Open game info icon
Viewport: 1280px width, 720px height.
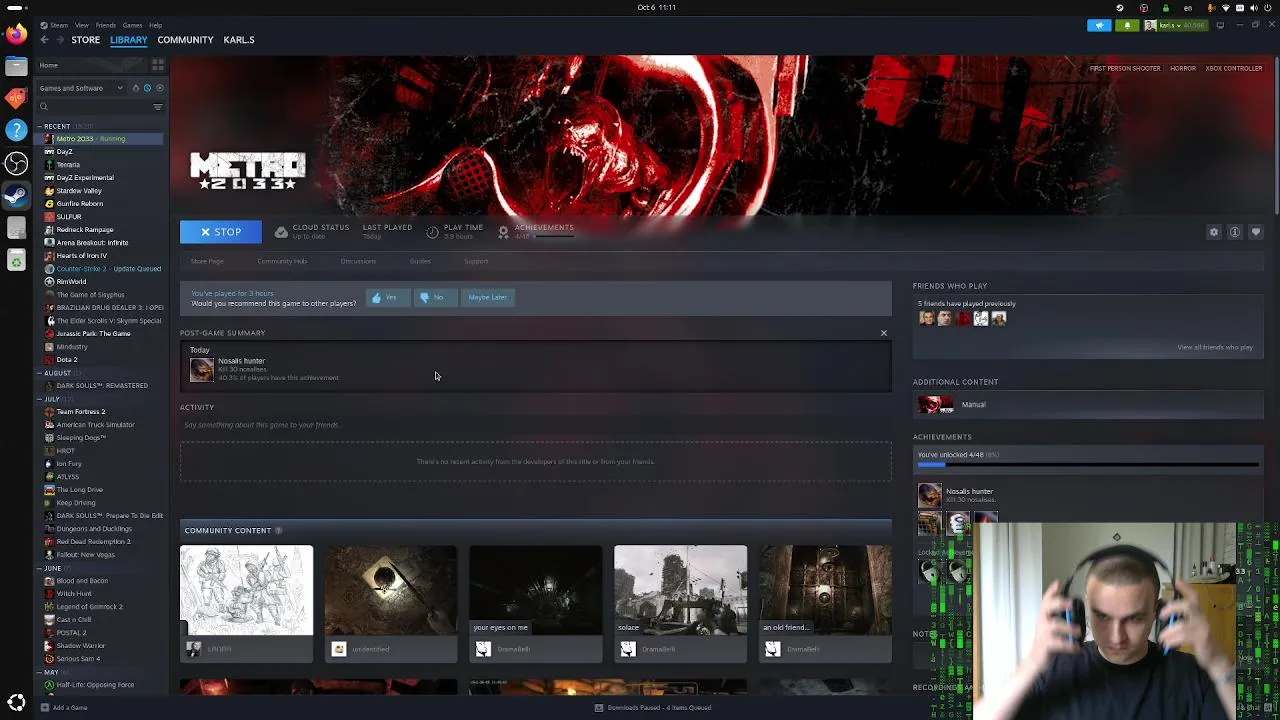pyautogui.click(x=1235, y=232)
